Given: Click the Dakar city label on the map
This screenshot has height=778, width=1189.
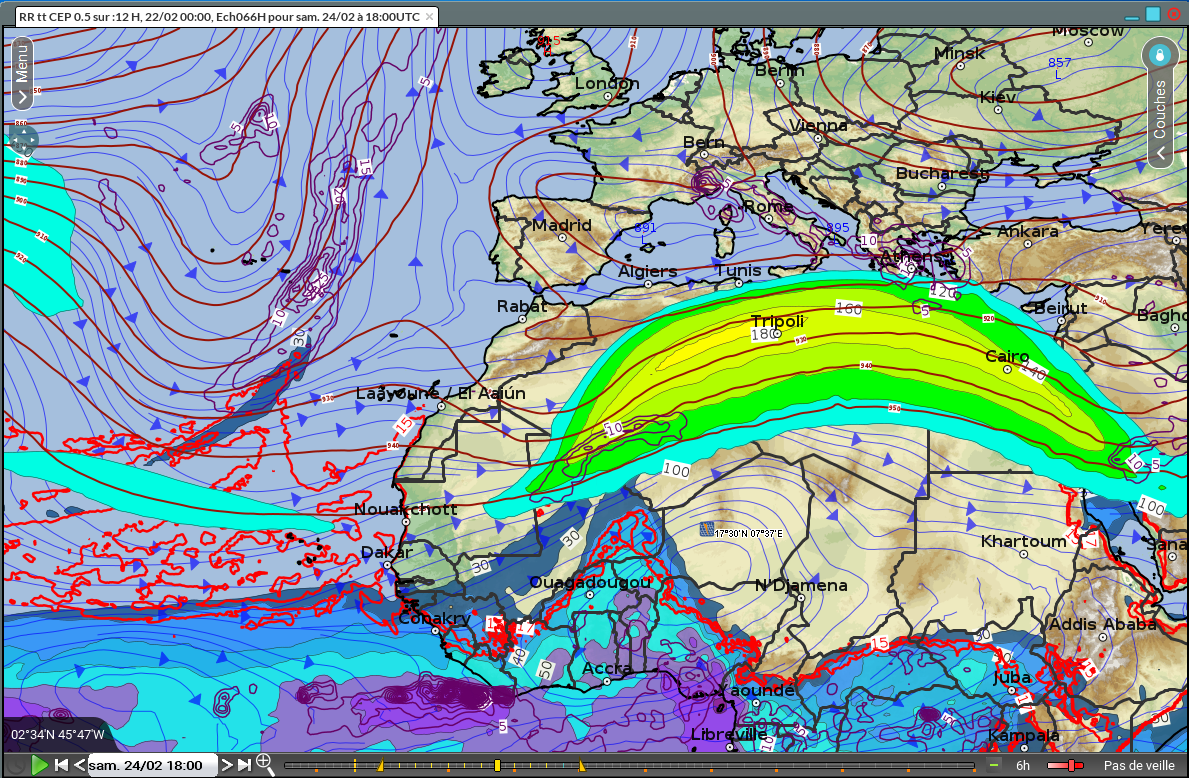Looking at the screenshot, I should 387,552.
